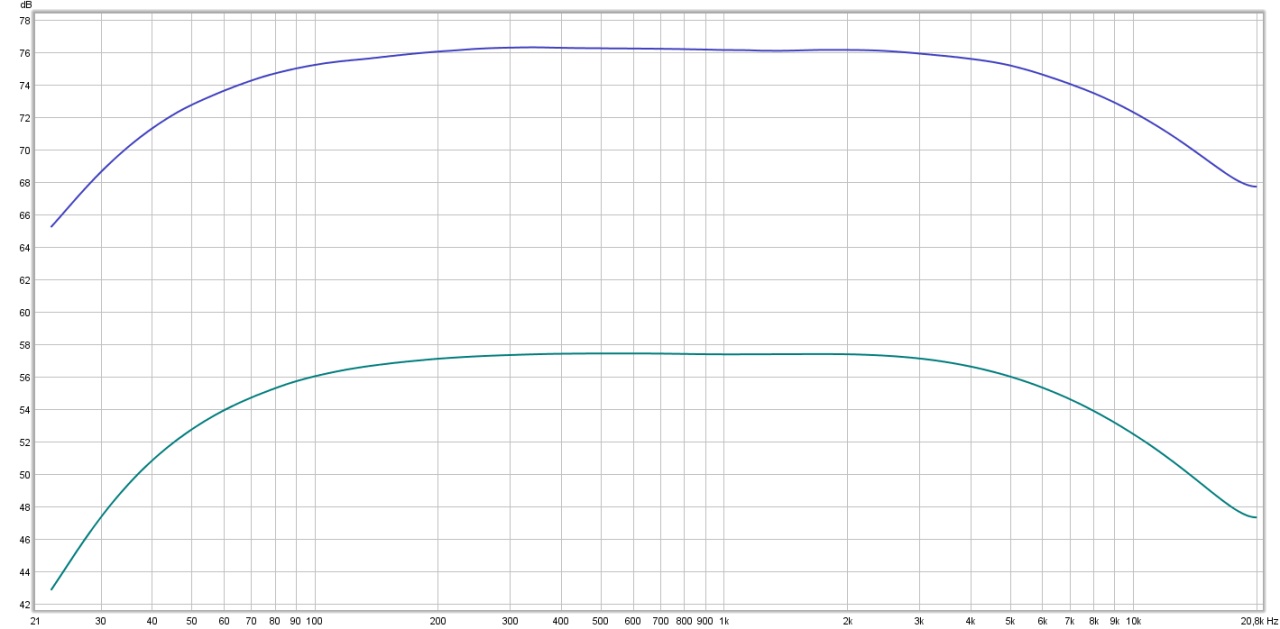The image size is (1280, 629).
Task: Select right end of the purple curve
Action: (1256, 187)
